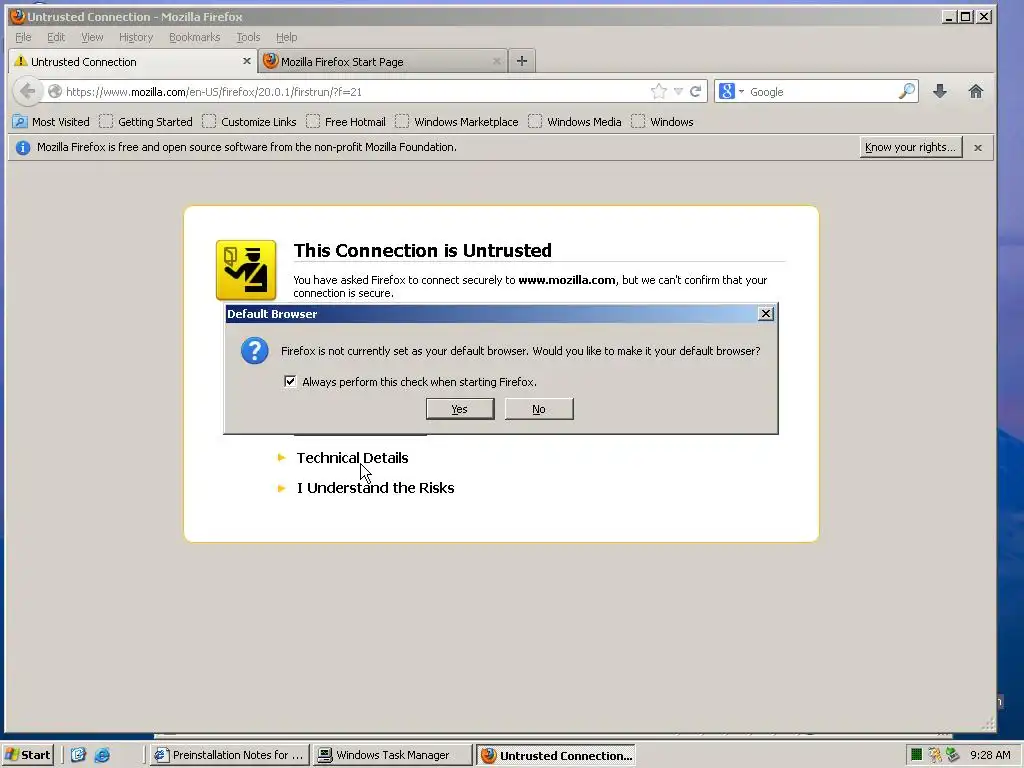Click the address bar URL field

356,91
